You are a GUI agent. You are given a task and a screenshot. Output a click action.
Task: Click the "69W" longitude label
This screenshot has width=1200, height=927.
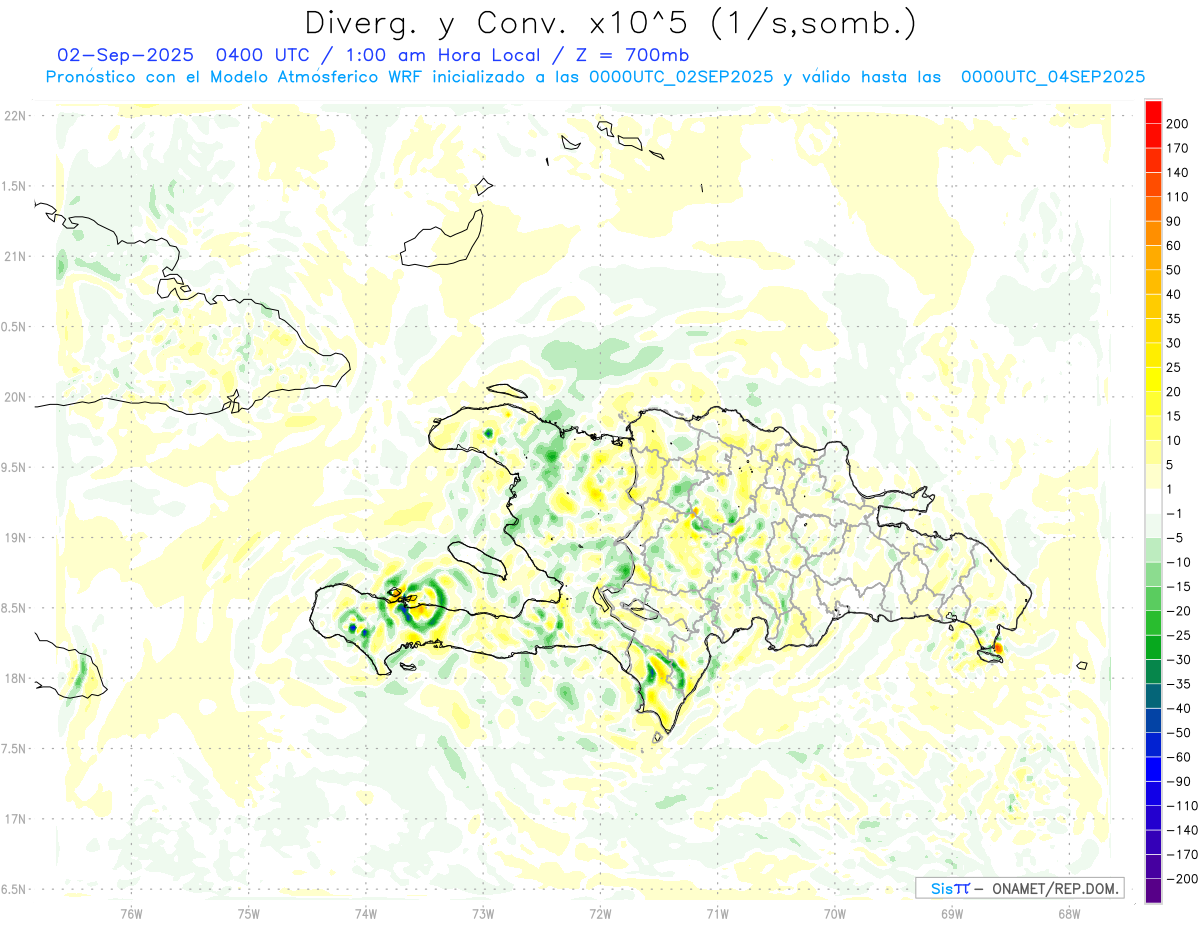[952, 913]
